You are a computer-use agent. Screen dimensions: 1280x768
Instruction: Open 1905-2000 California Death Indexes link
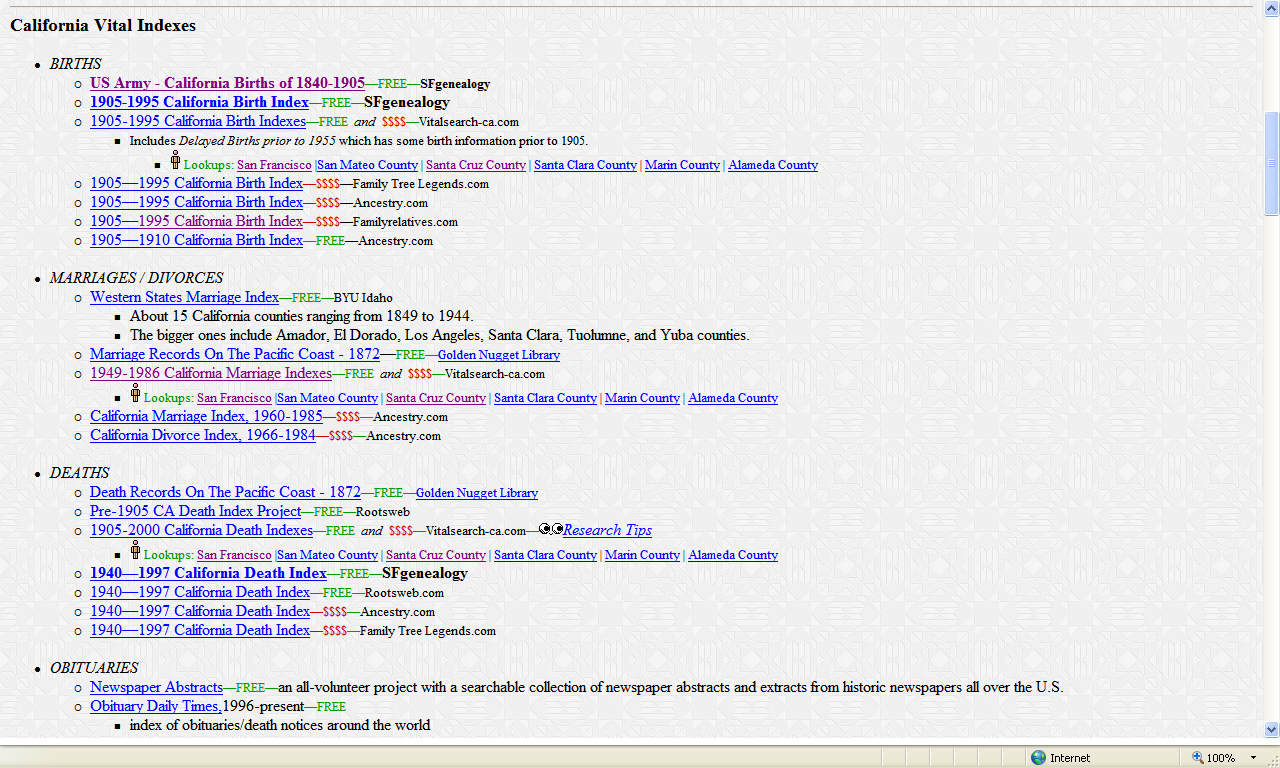click(201, 530)
